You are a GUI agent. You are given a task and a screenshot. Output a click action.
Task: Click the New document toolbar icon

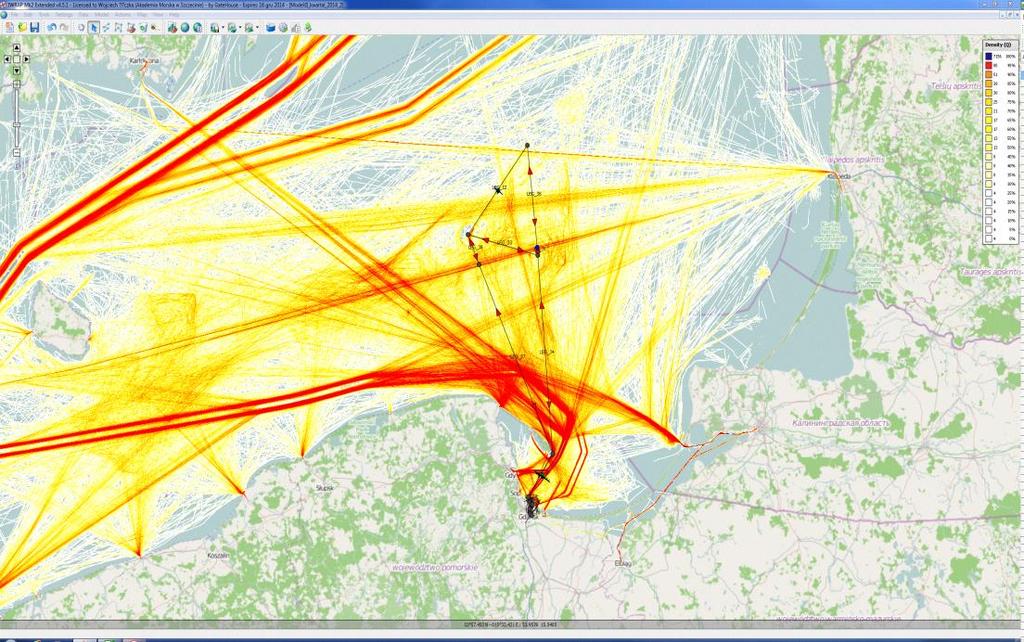click(10, 27)
